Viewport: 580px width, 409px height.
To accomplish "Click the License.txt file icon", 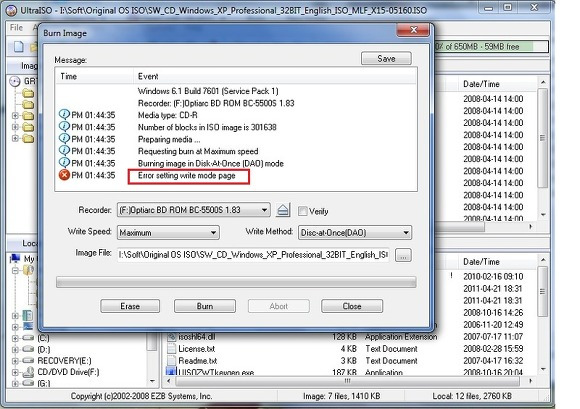I will pos(171,349).
